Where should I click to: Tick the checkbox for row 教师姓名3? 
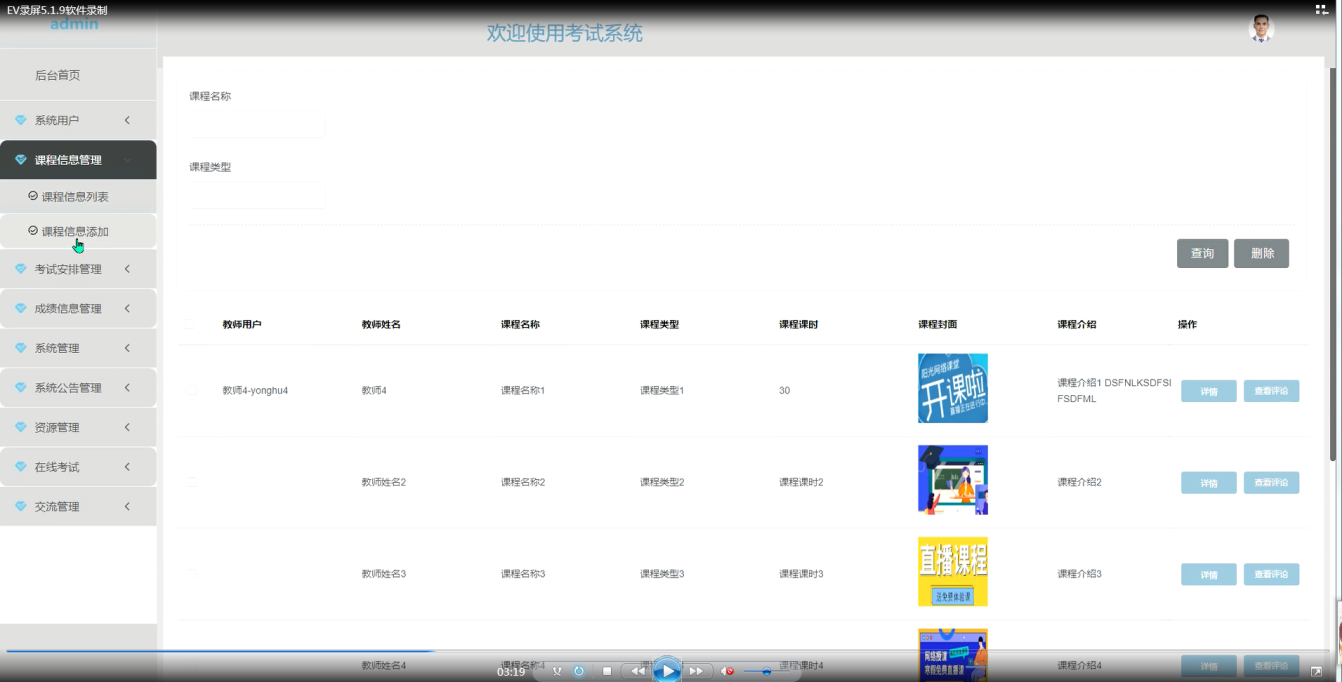(192, 574)
